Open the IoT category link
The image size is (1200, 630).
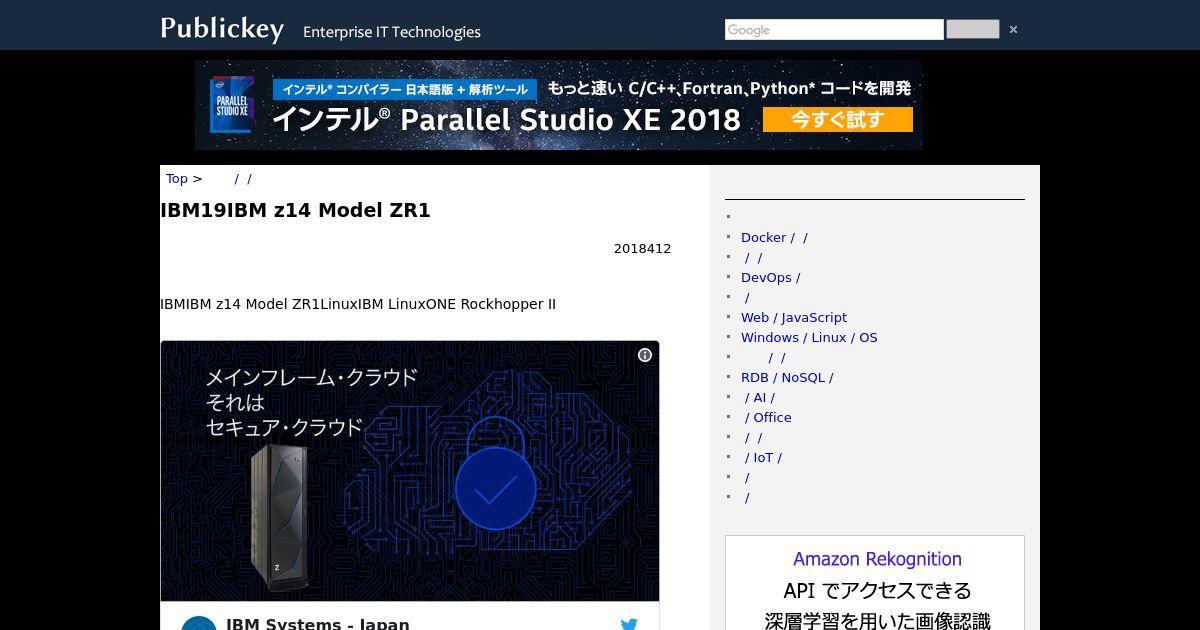(763, 458)
